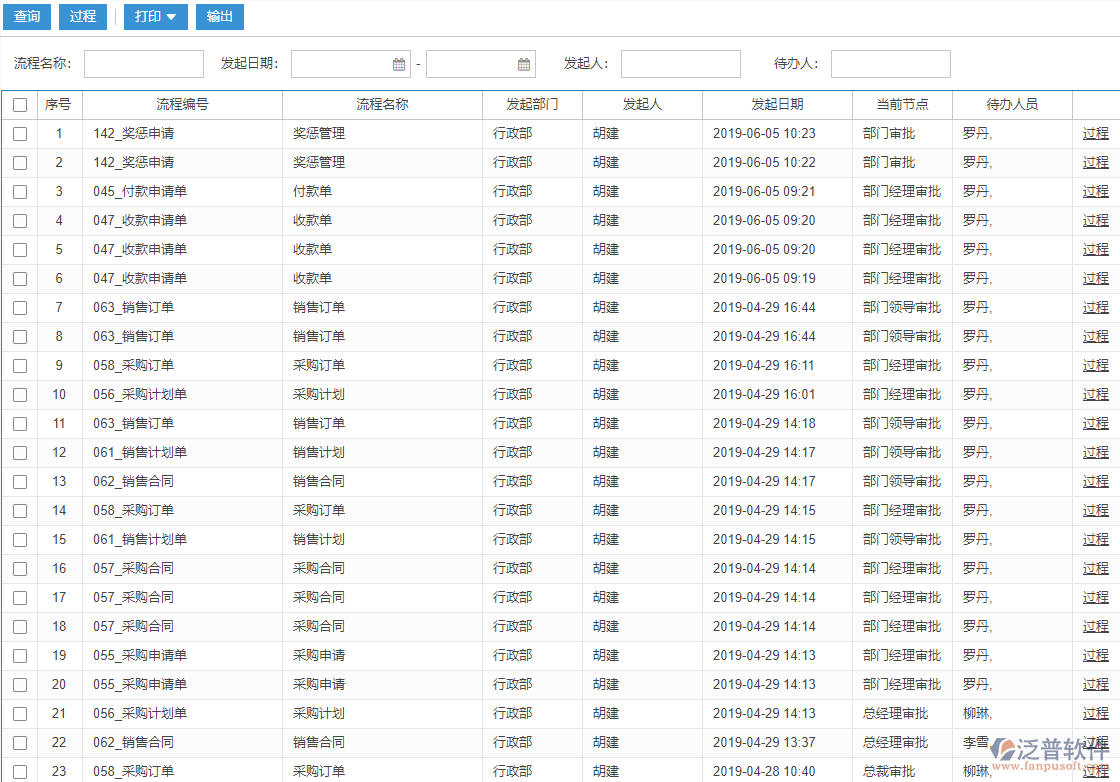Tick the checkbox for row 21 采购计划单
Image resolution: width=1120 pixels, height=782 pixels.
(x=20, y=714)
